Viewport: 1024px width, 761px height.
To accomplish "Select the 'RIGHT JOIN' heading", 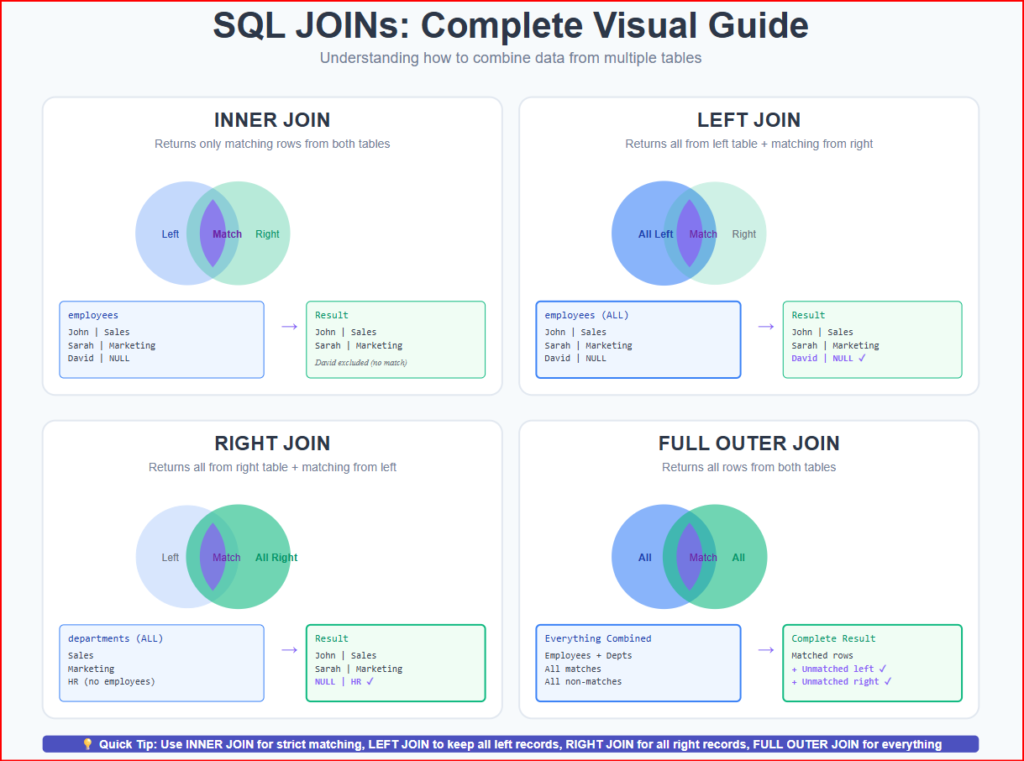I will pos(272,444).
